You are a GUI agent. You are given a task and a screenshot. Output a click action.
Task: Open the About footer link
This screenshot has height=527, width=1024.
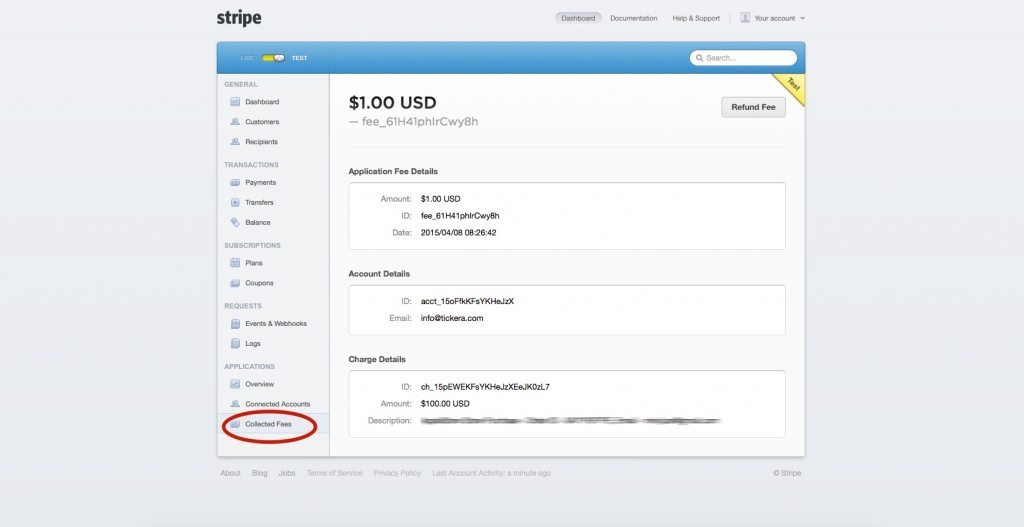230,473
